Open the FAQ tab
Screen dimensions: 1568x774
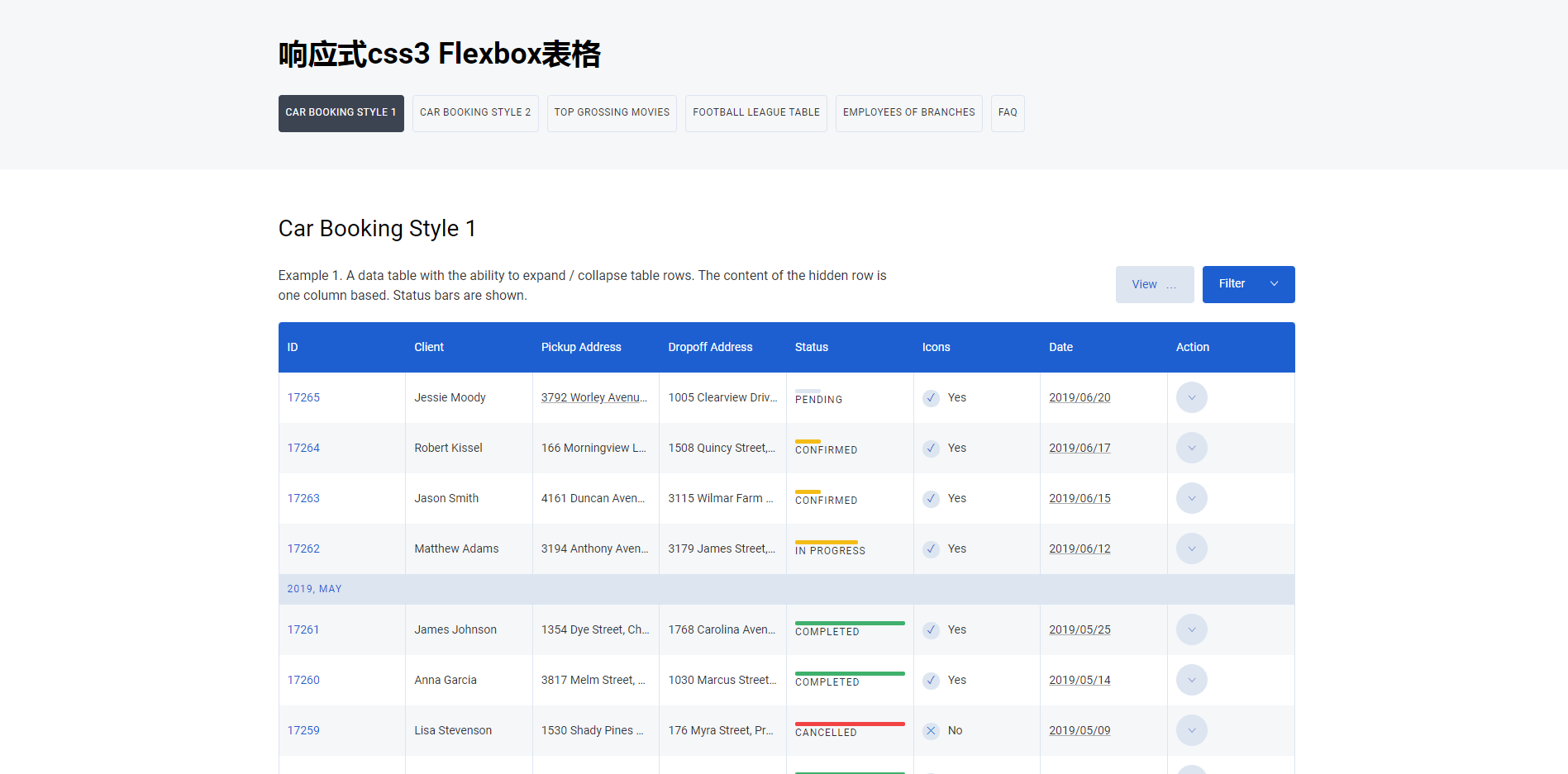click(x=1008, y=113)
